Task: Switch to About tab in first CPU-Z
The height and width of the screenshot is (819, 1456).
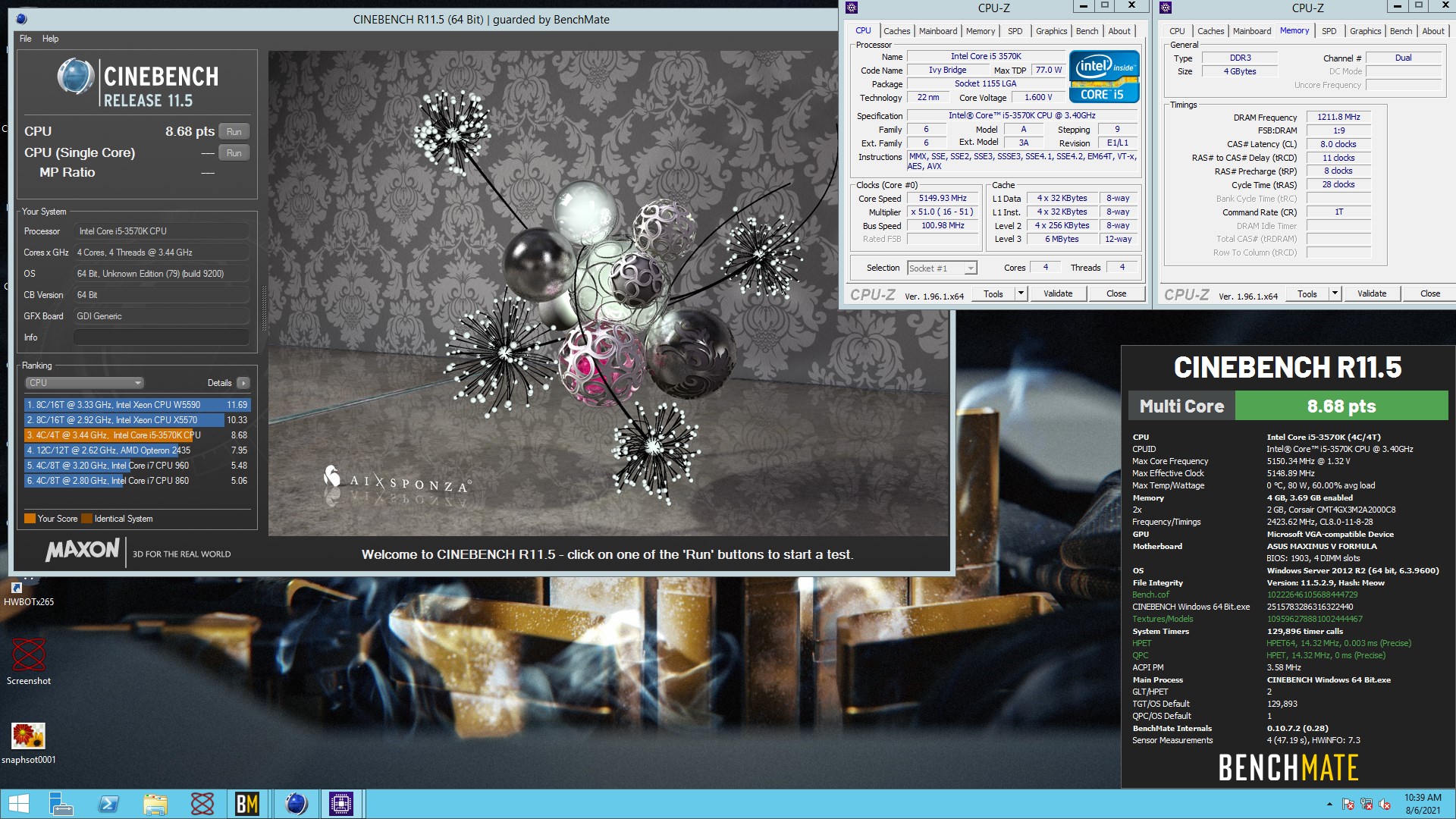Action: (1119, 31)
